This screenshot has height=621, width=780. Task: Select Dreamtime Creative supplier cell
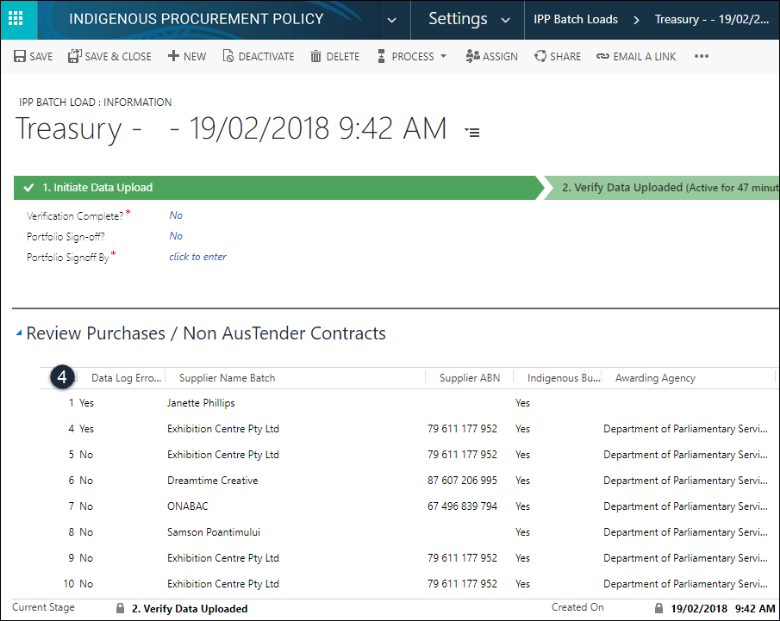coord(212,481)
